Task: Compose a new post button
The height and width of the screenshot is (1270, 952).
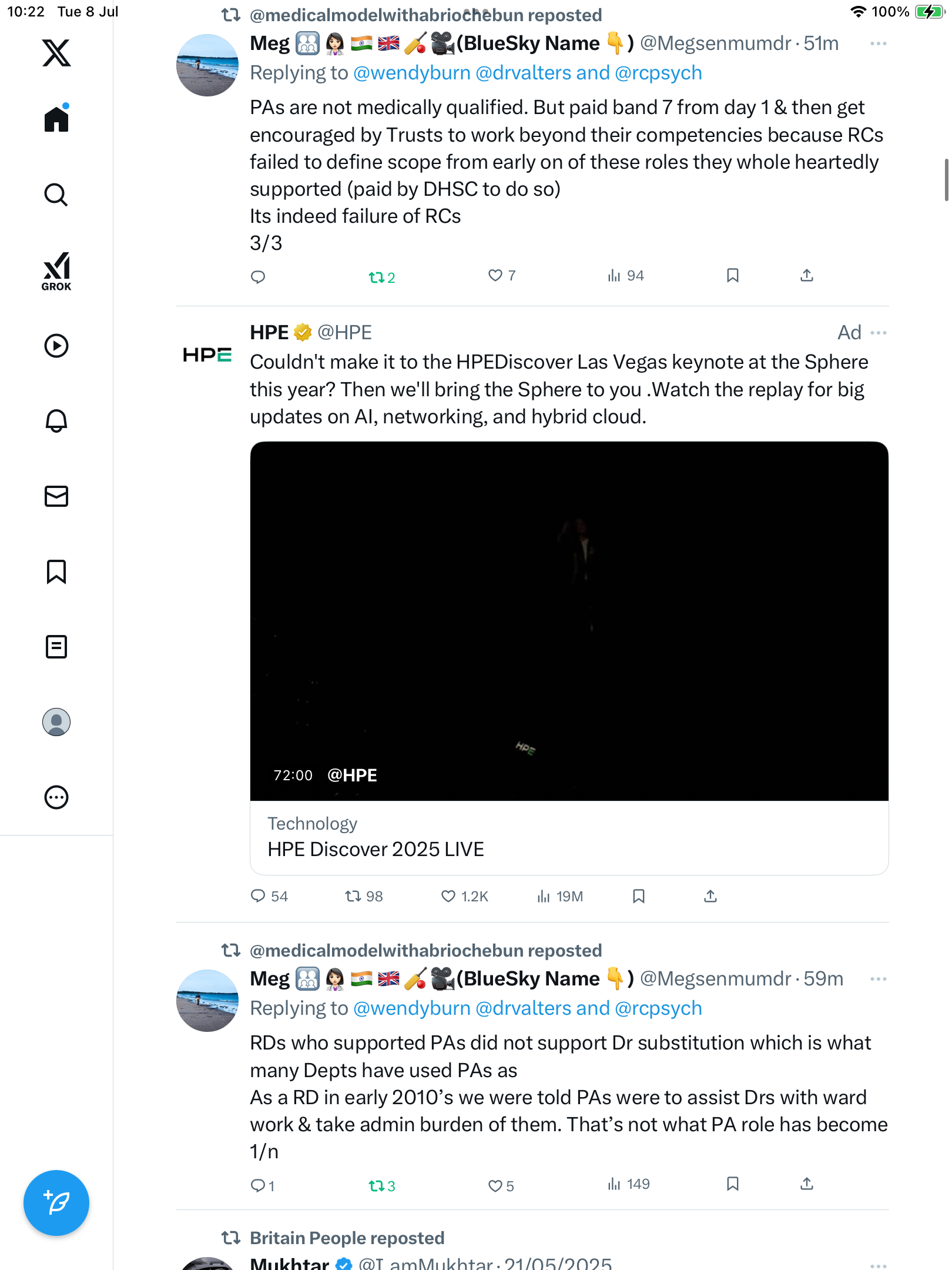Action: 56,1203
